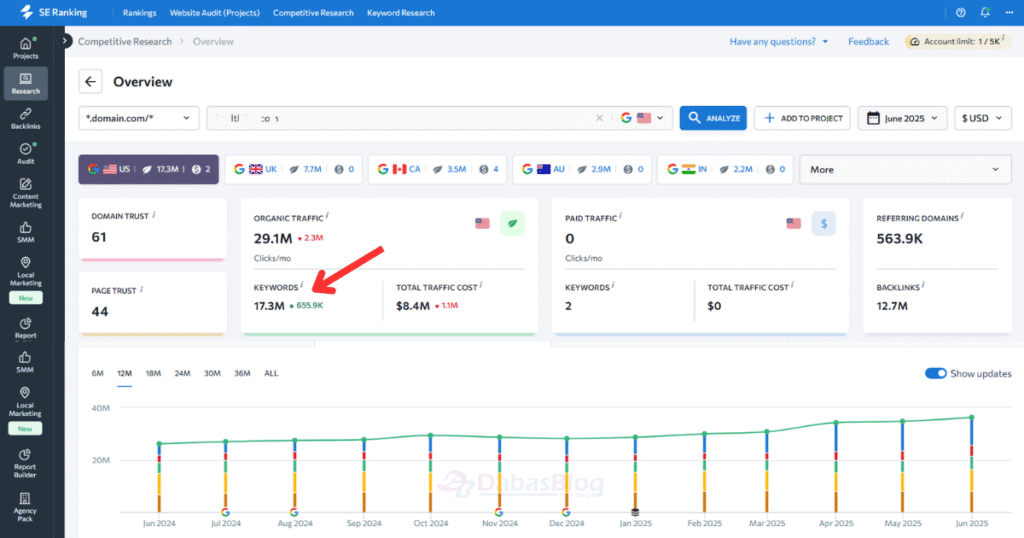Expand the Have any questions? menu
Screen dimensions: 1024x538
click(x=778, y=41)
